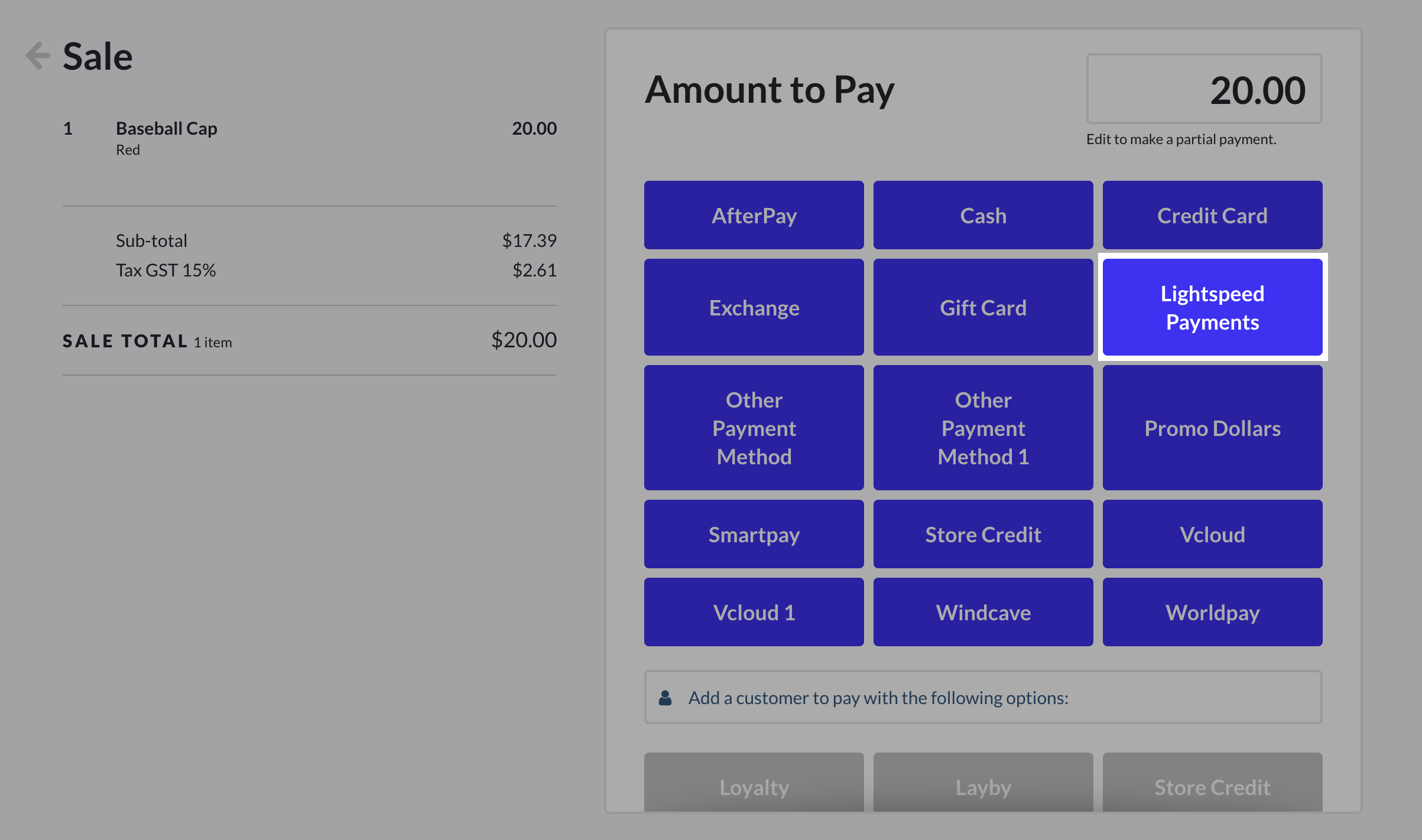Pay with Cash
Viewport: 1422px width, 840px height.
click(983, 215)
